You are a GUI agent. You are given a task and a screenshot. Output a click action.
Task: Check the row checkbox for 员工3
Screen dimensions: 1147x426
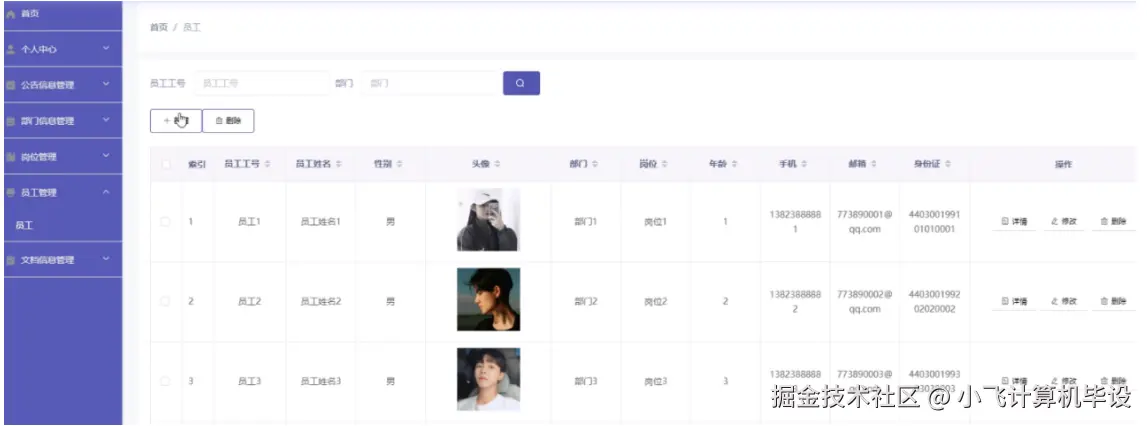pos(165,381)
